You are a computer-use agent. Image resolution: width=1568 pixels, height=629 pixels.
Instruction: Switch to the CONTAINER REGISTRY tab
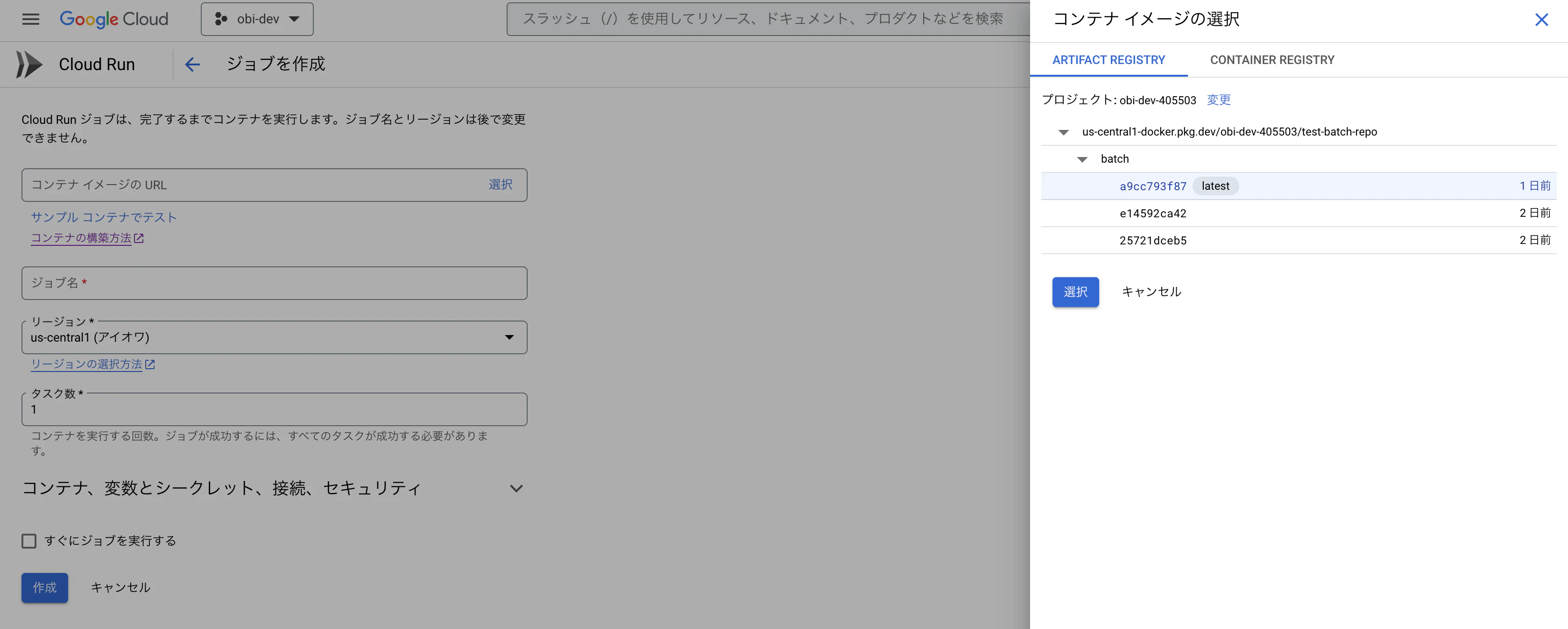(1272, 60)
